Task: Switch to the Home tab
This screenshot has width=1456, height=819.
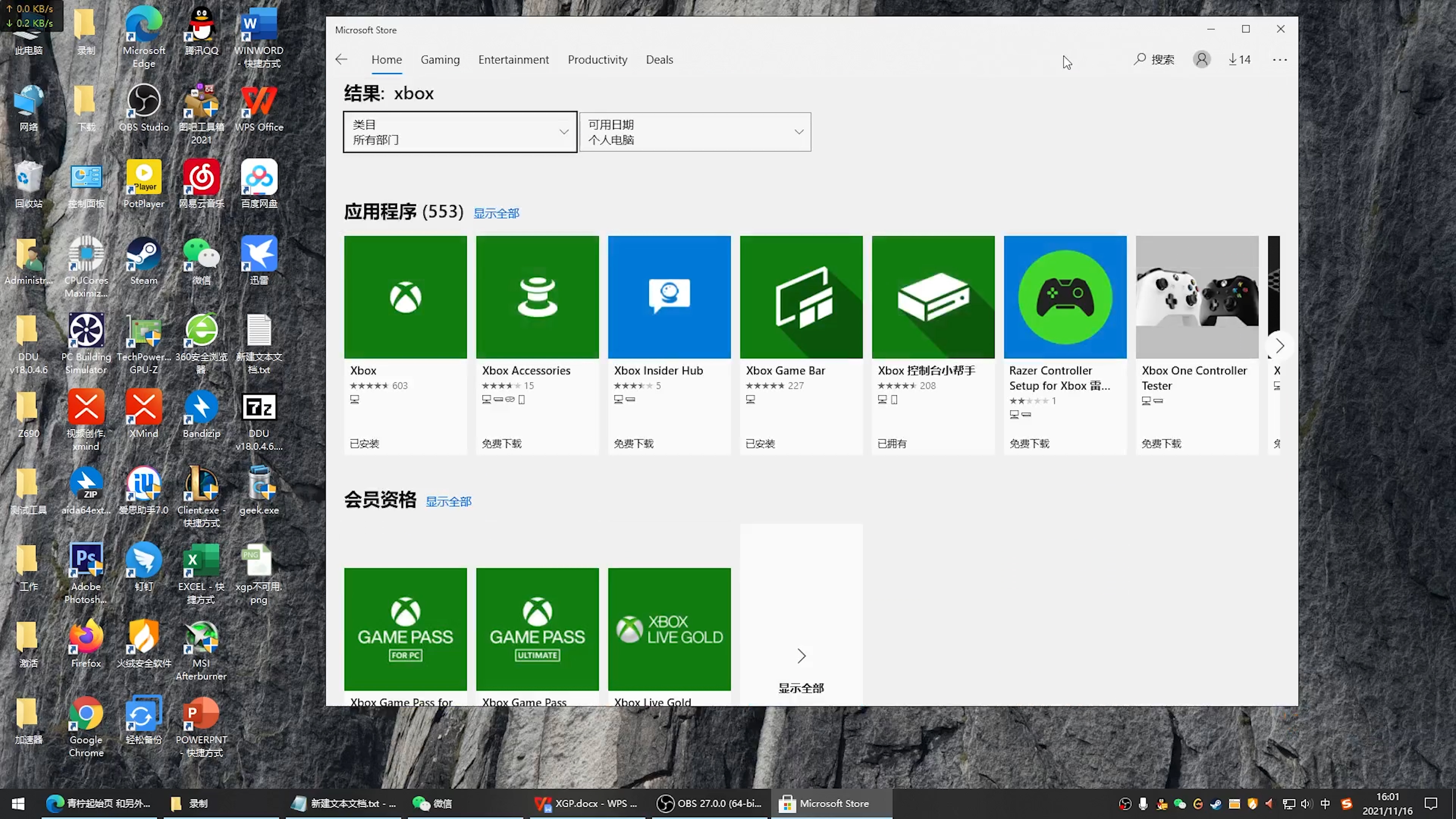Action: coord(387,60)
